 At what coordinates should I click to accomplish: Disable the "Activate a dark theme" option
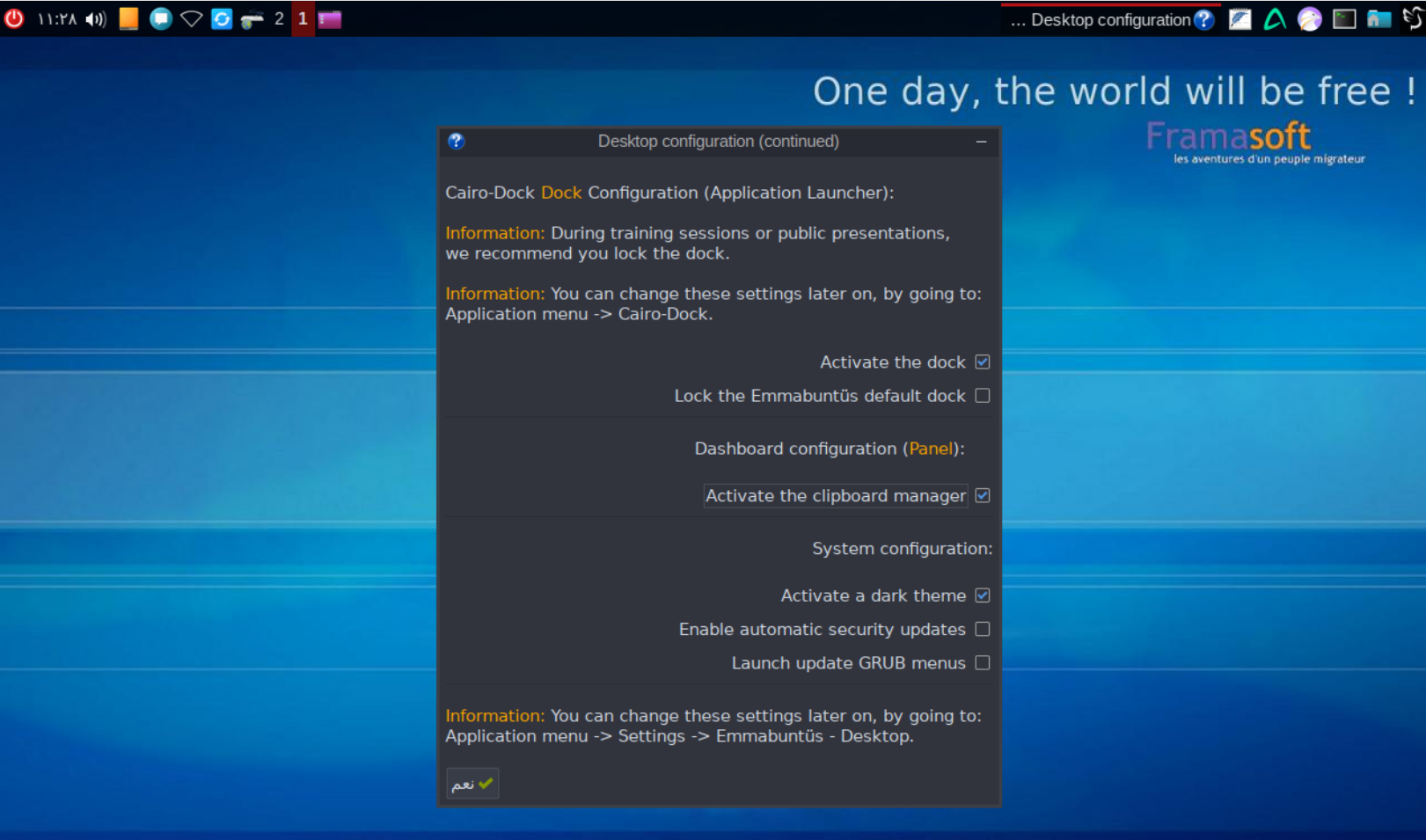point(983,595)
